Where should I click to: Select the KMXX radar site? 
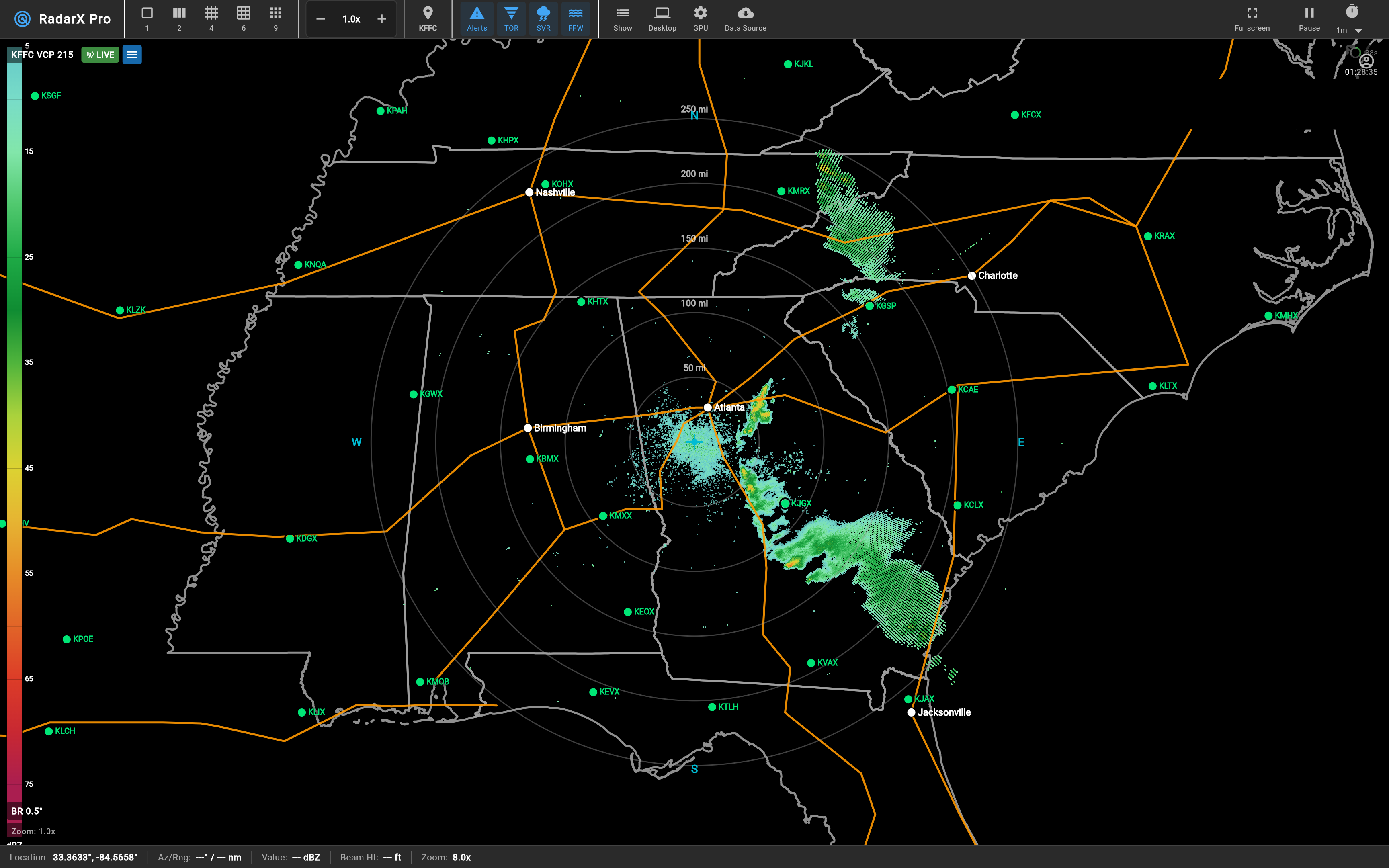(x=603, y=516)
